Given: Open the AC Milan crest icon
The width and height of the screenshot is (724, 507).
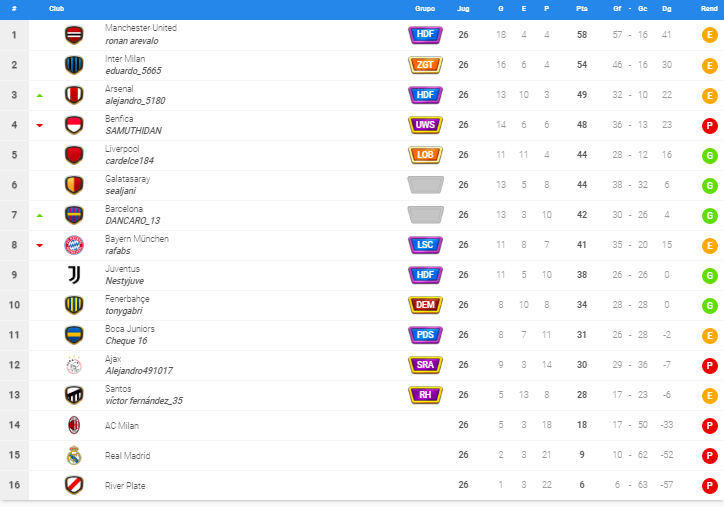Looking at the screenshot, I should pos(74,425).
